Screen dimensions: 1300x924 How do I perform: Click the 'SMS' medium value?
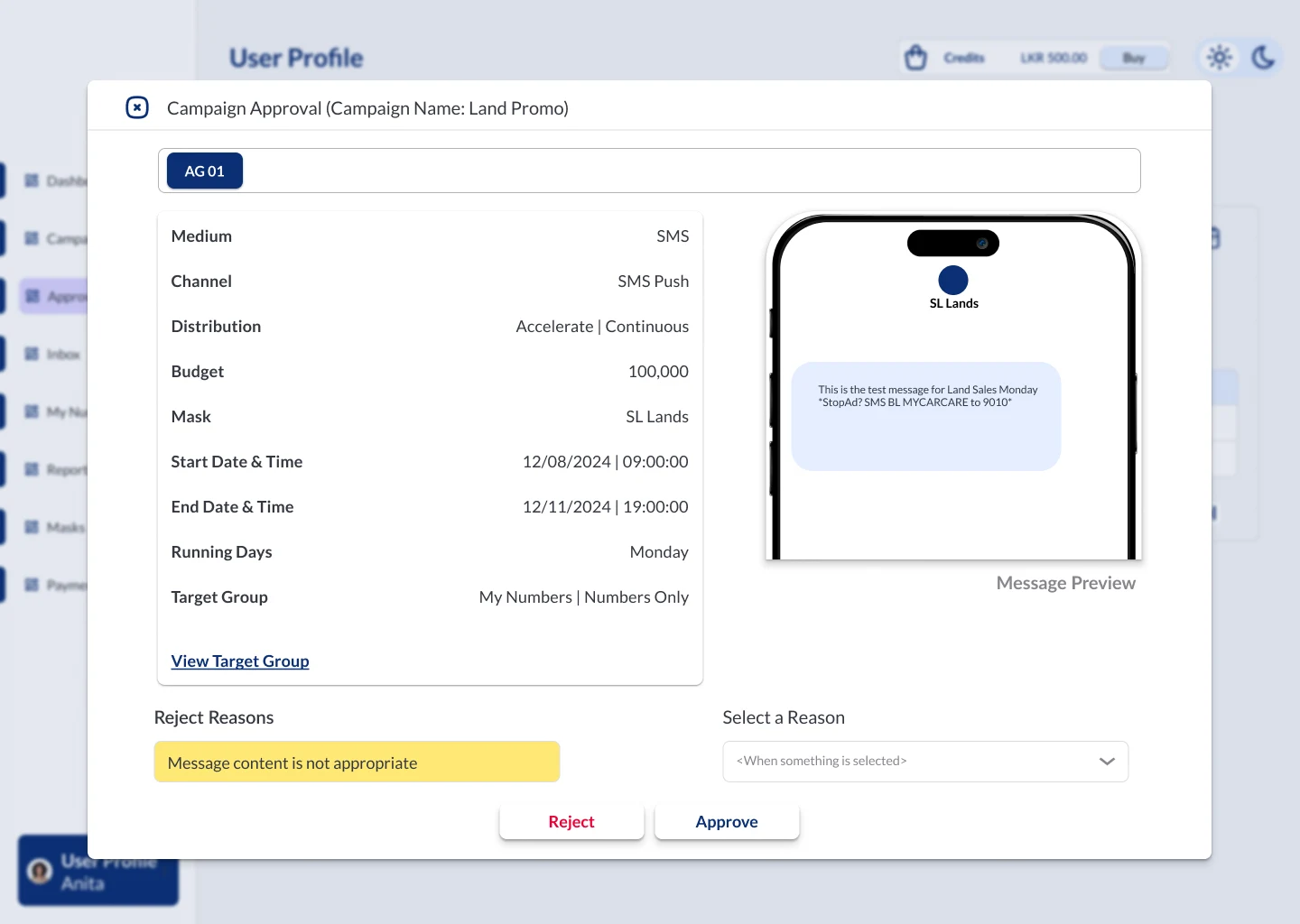pos(673,236)
